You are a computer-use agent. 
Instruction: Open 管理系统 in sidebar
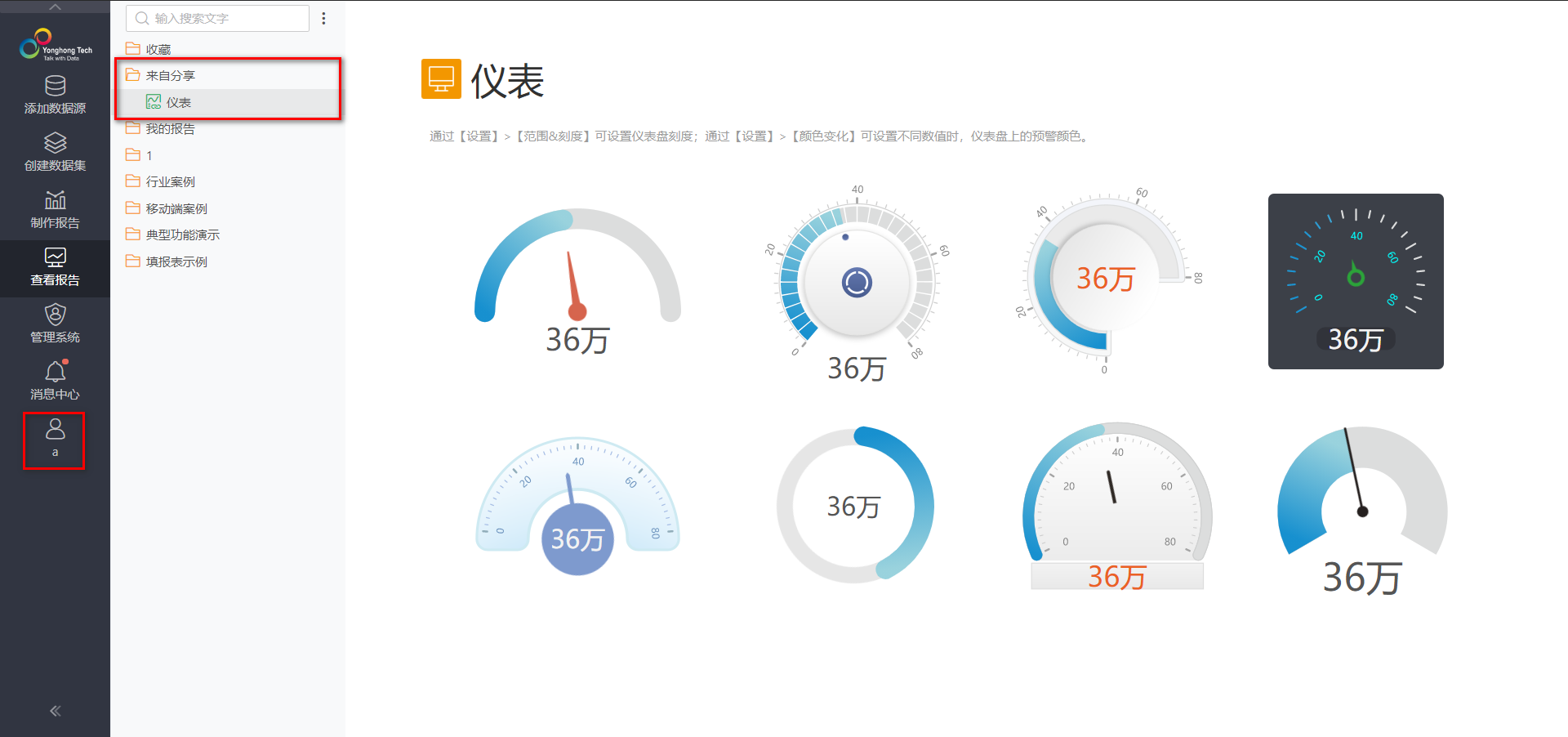(55, 325)
